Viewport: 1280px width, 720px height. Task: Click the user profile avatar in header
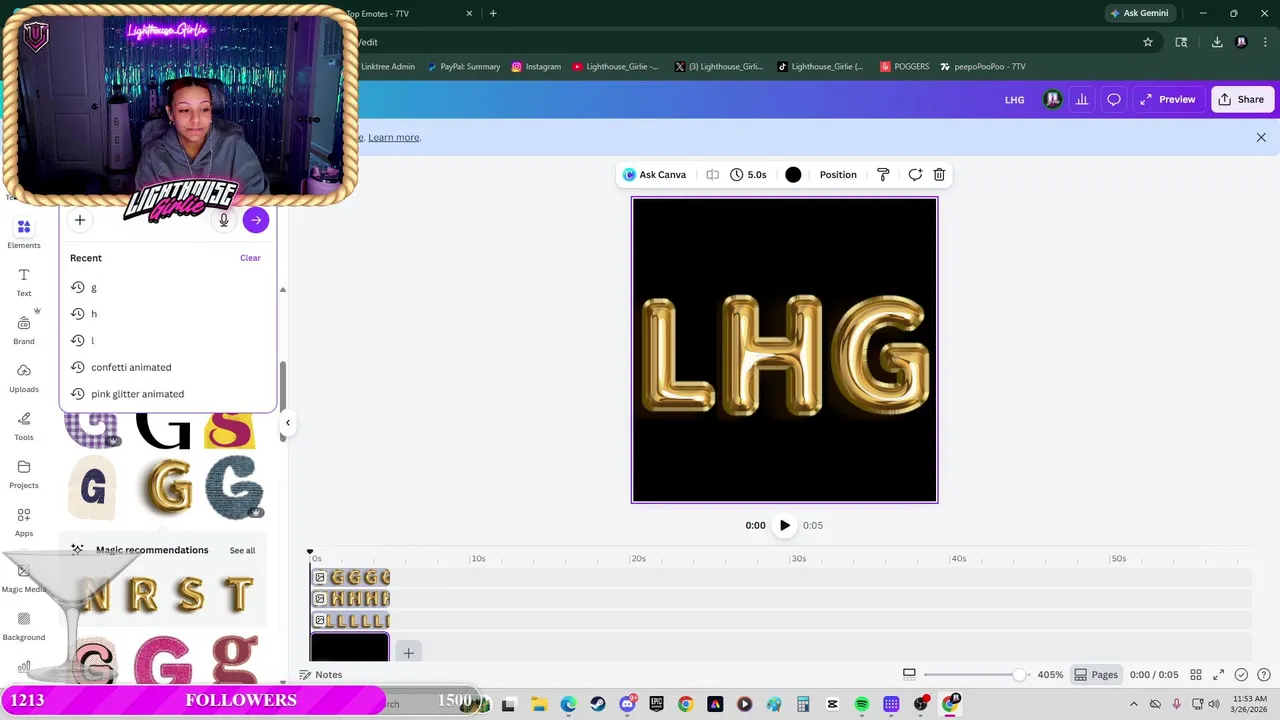[1052, 99]
